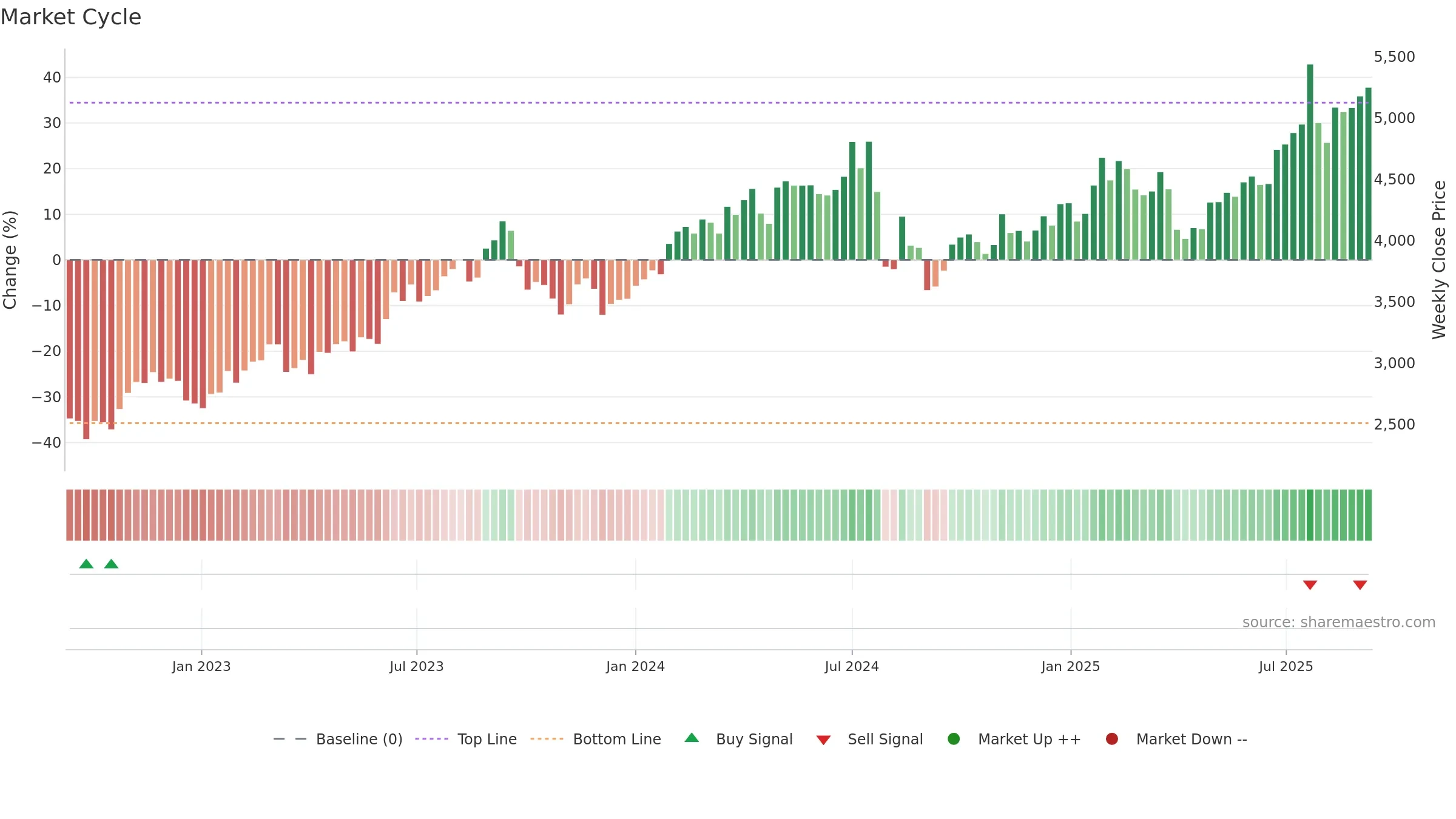
Task: Click the Weekly Close Price axis title
Action: [x=1439, y=260]
